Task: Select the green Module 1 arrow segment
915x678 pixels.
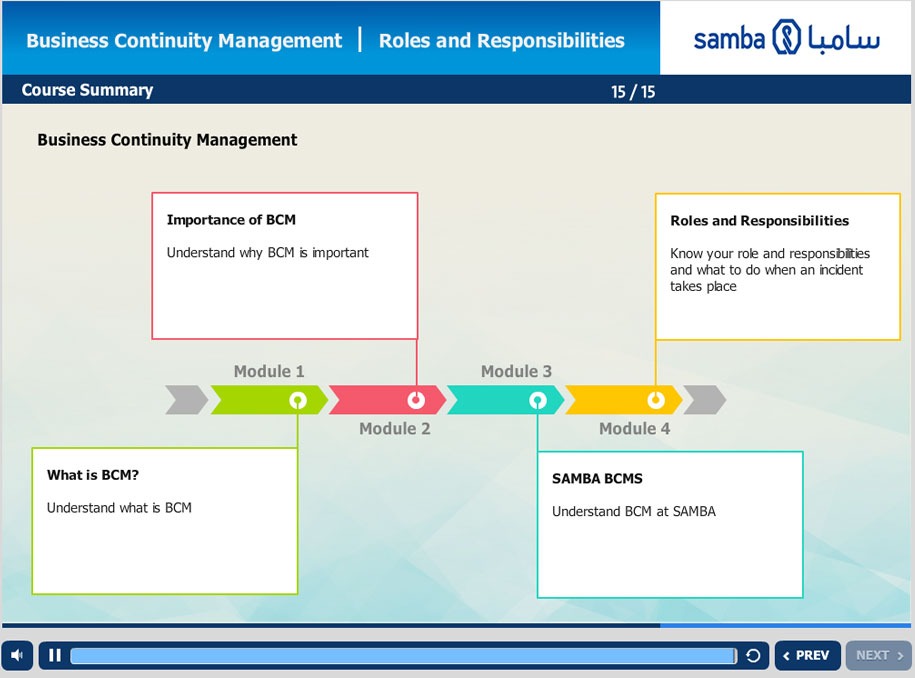Action: pos(270,400)
